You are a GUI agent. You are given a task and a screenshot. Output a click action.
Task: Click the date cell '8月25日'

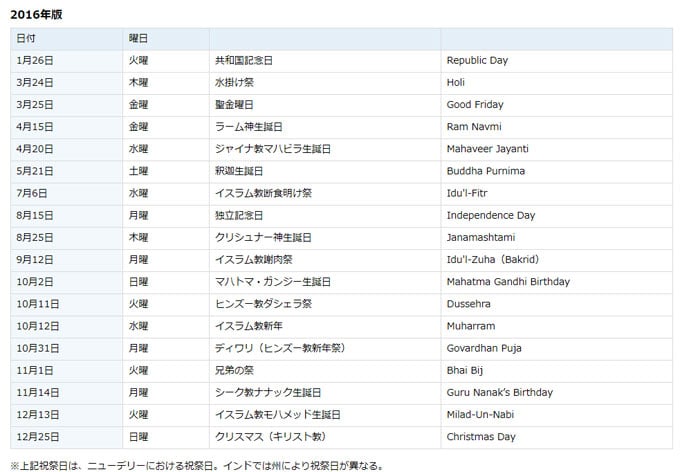tap(67, 238)
